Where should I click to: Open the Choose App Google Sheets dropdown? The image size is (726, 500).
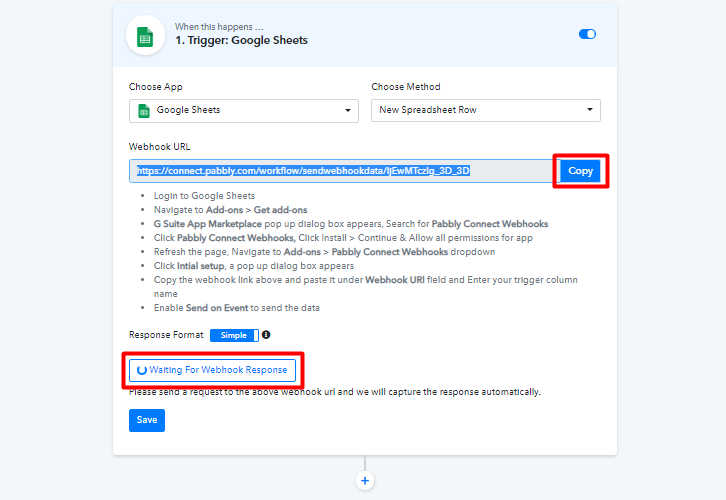(244, 111)
